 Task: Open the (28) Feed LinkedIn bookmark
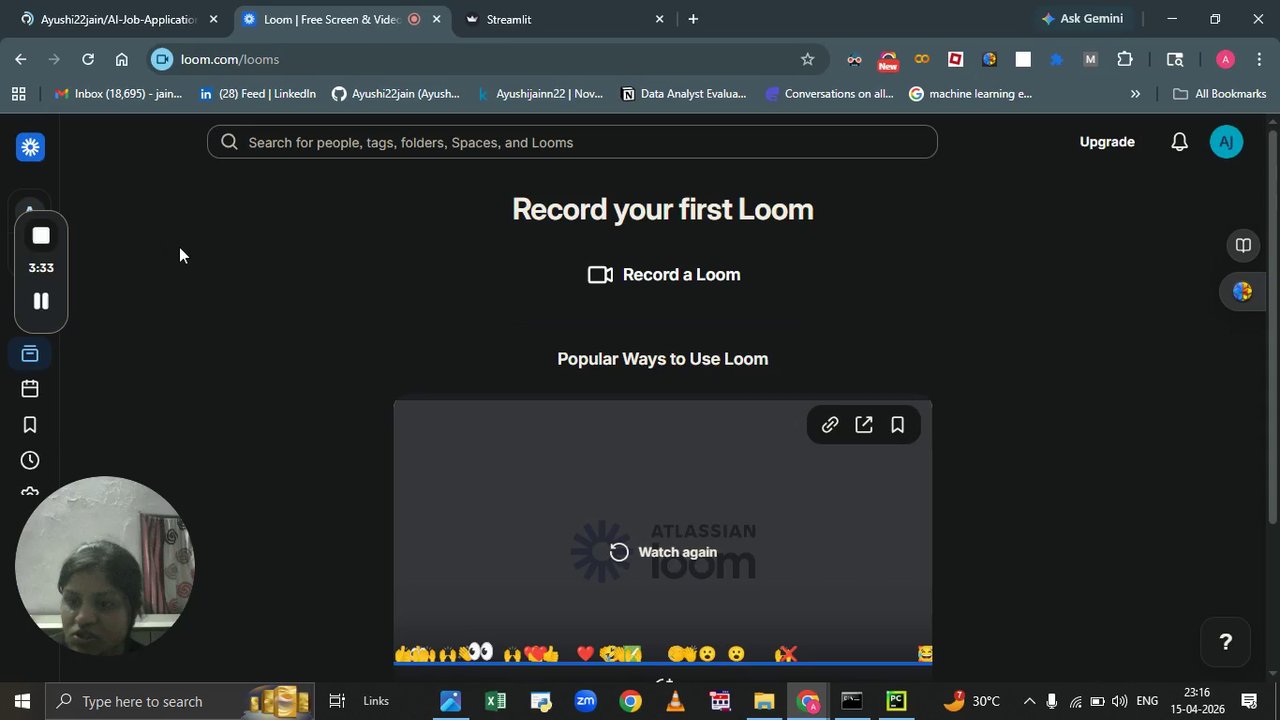point(258,94)
